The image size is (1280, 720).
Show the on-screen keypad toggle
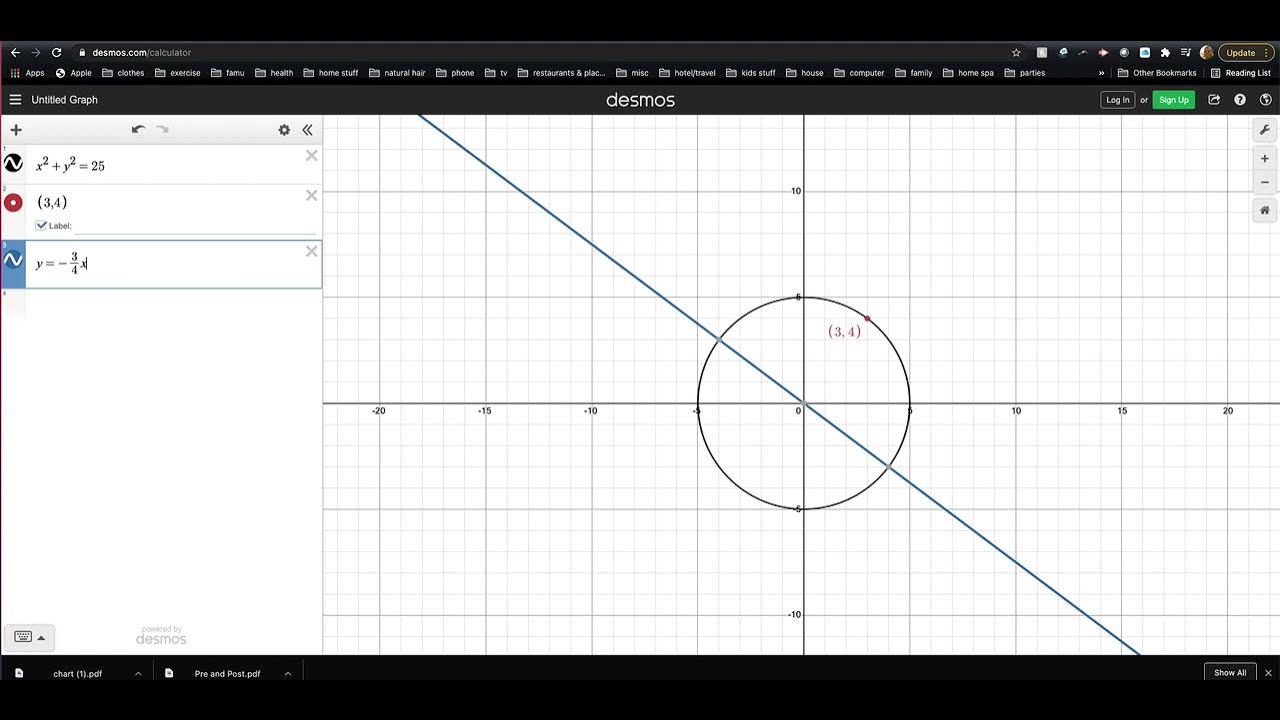28,637
